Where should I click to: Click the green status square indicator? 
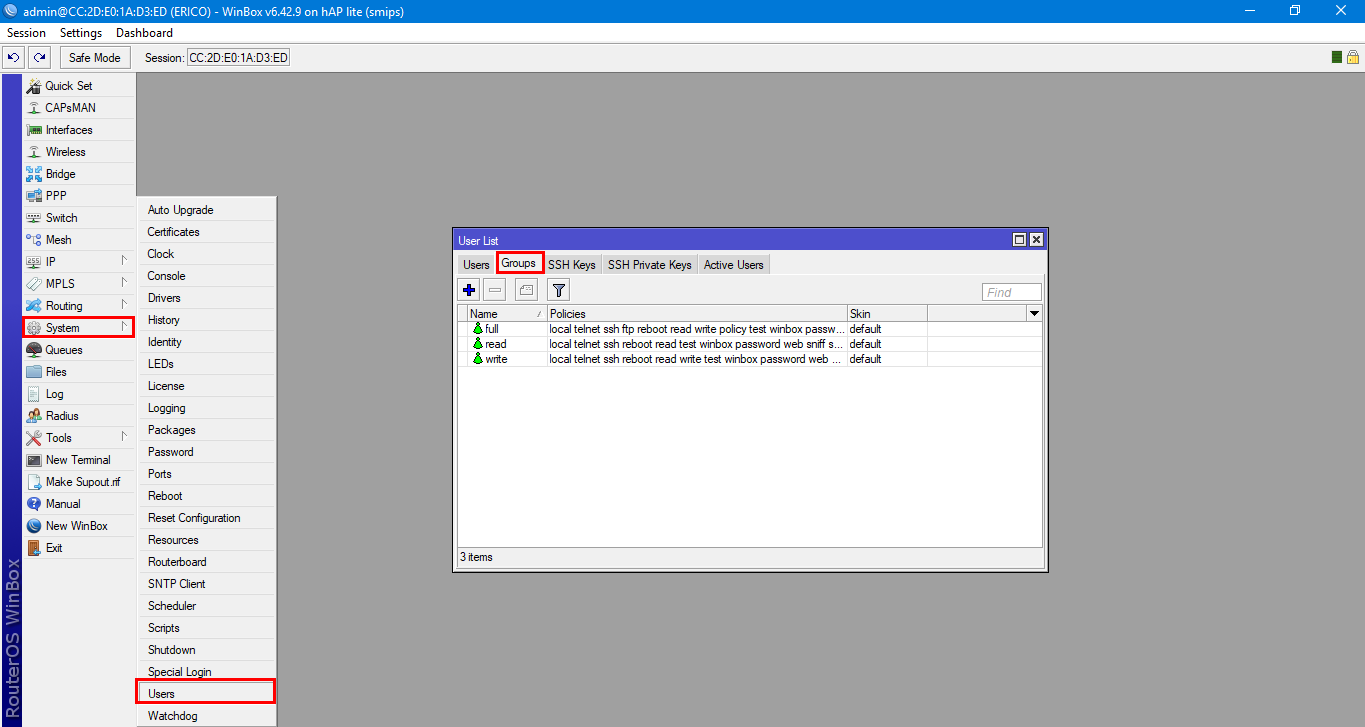(x=1337, y=58)
